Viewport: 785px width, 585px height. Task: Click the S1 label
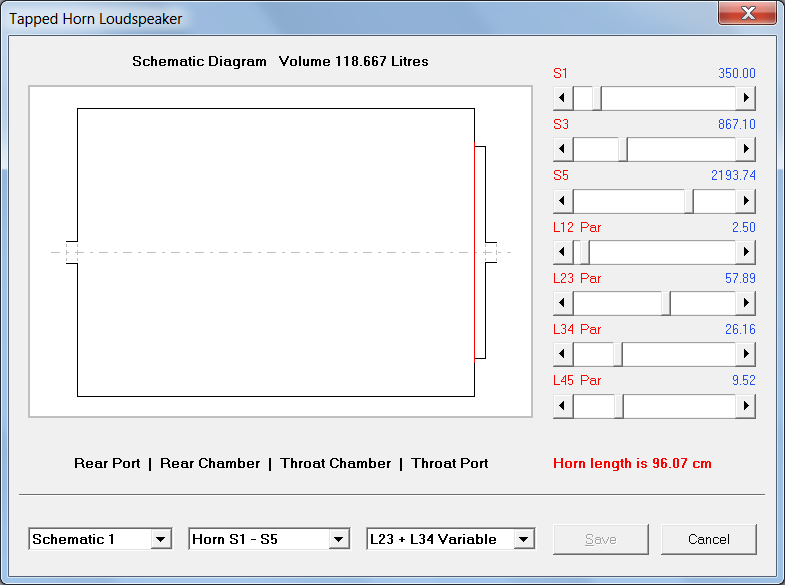(x=560, y=73)
